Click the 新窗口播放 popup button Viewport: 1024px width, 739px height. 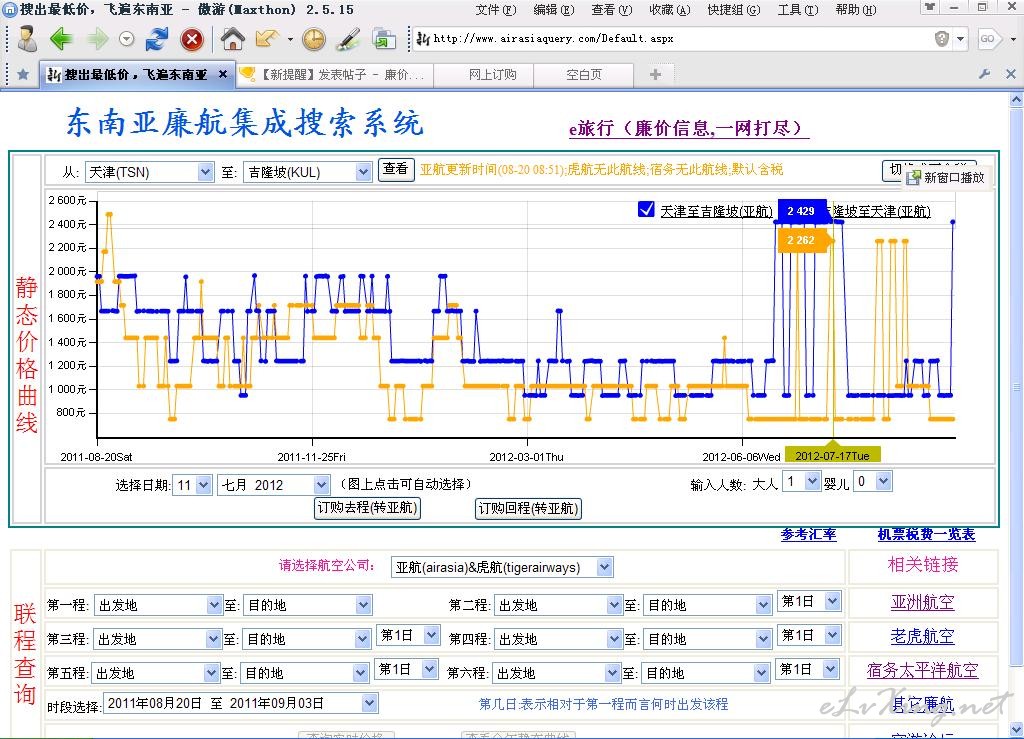coord(946,177)
